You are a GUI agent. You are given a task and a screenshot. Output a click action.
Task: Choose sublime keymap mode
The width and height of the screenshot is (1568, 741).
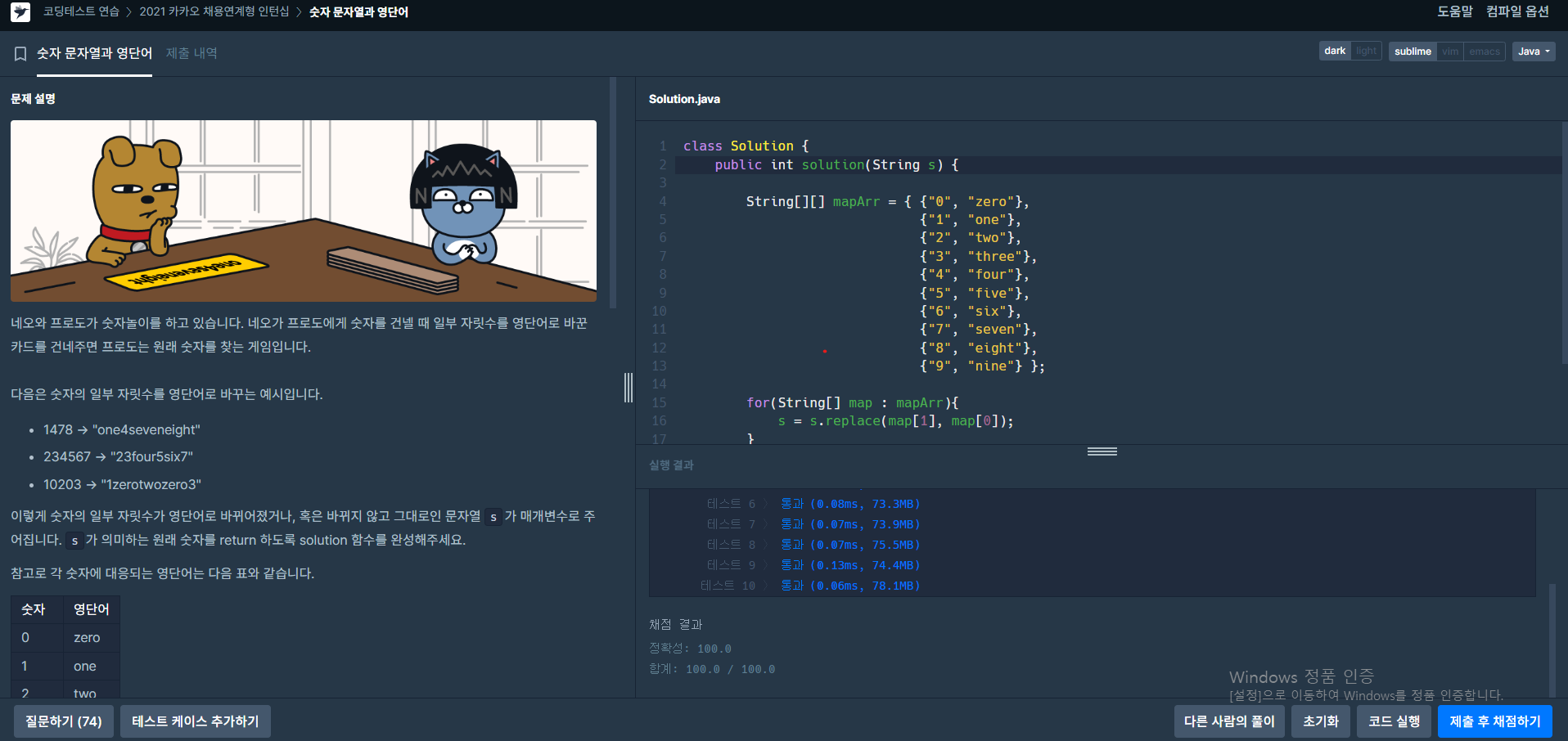click(1413, 52)
